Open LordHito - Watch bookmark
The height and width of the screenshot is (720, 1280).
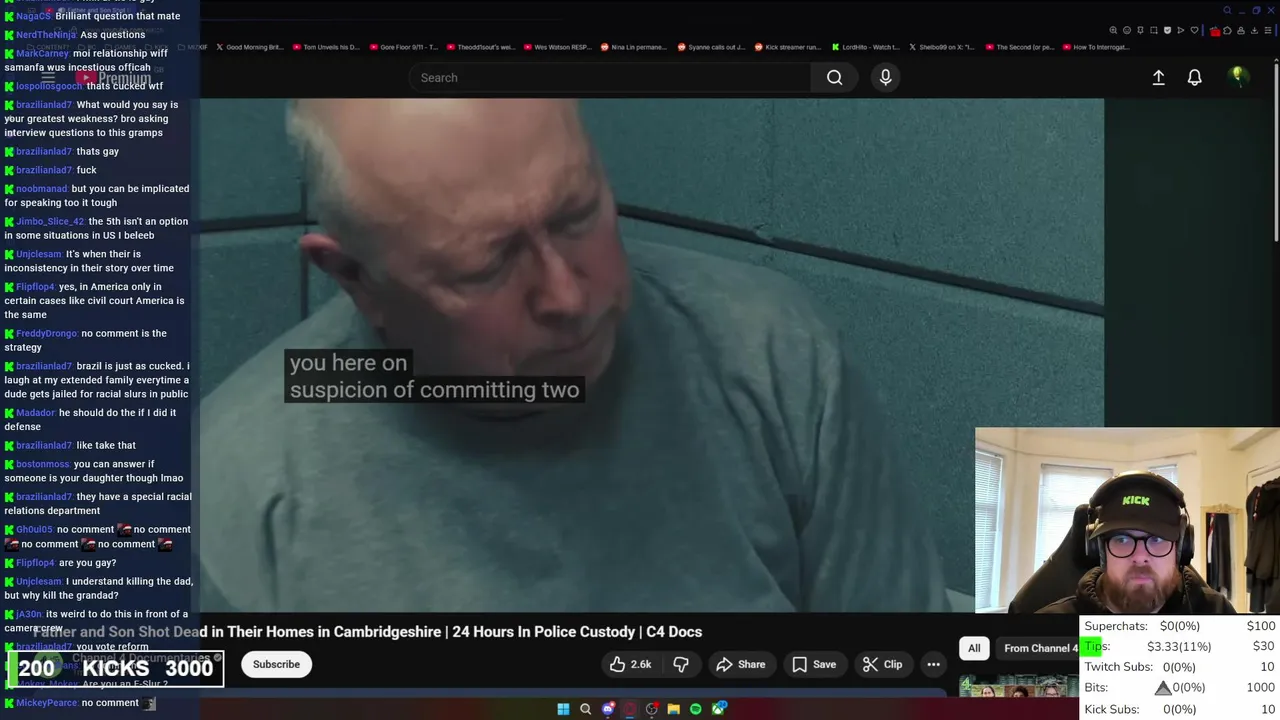click(864, 47)
